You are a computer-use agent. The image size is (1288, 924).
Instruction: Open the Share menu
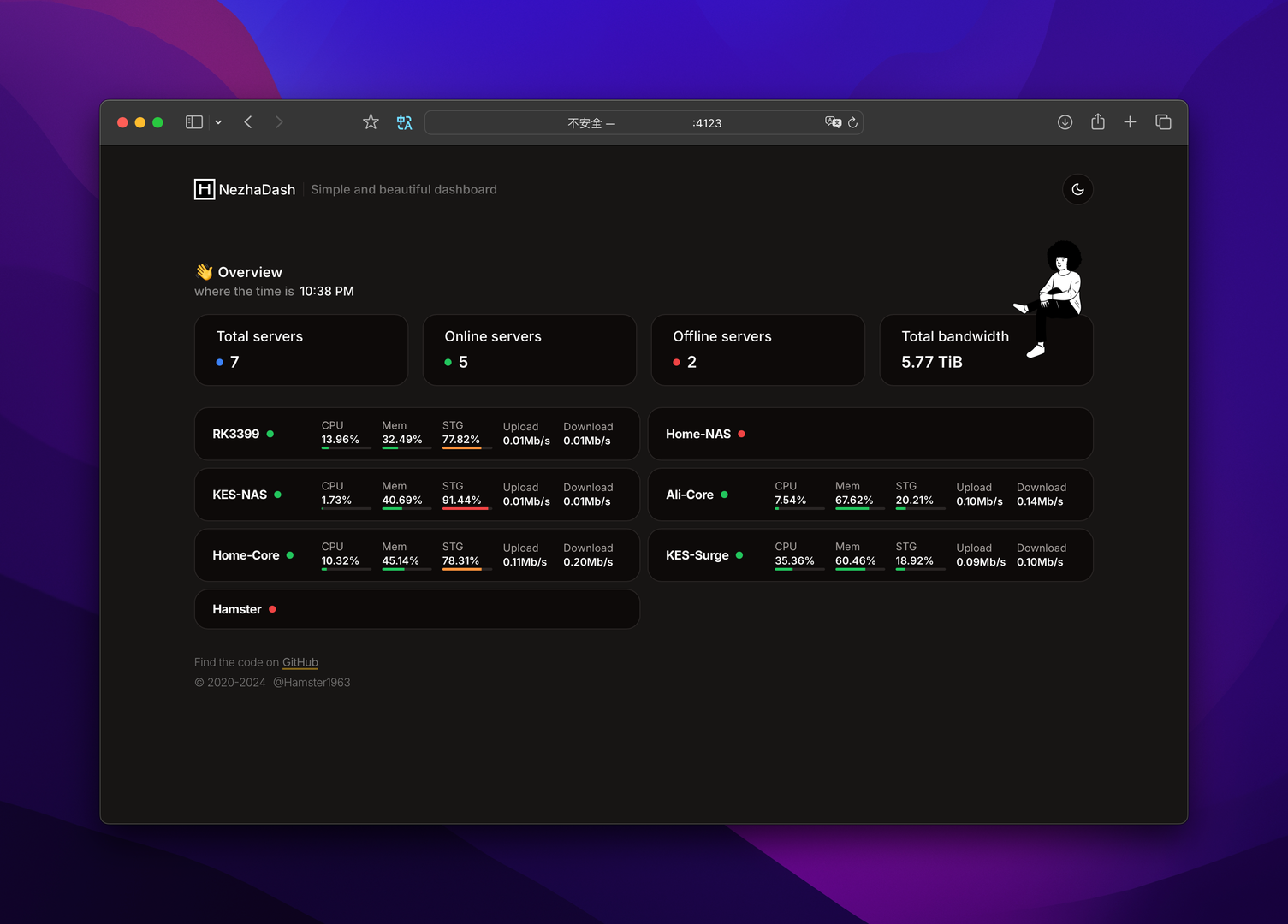1098,122
